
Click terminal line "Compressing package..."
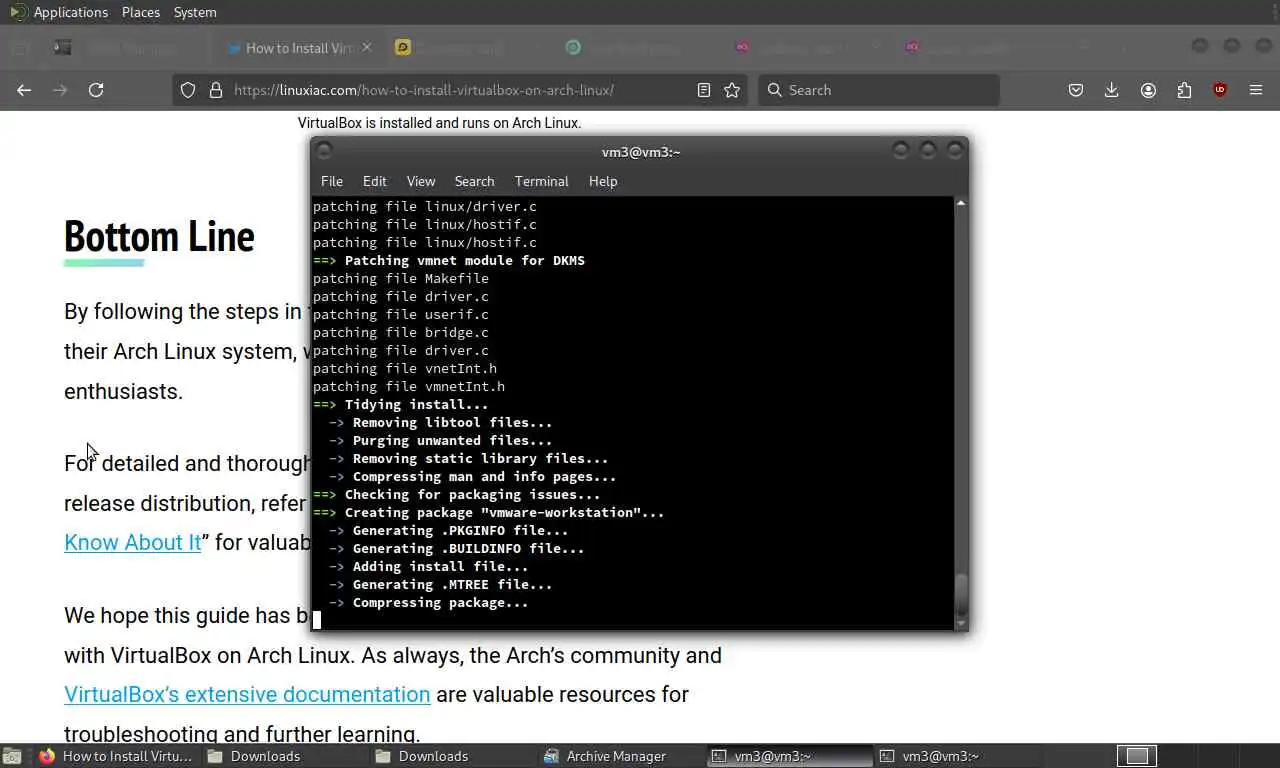(440, 602)
